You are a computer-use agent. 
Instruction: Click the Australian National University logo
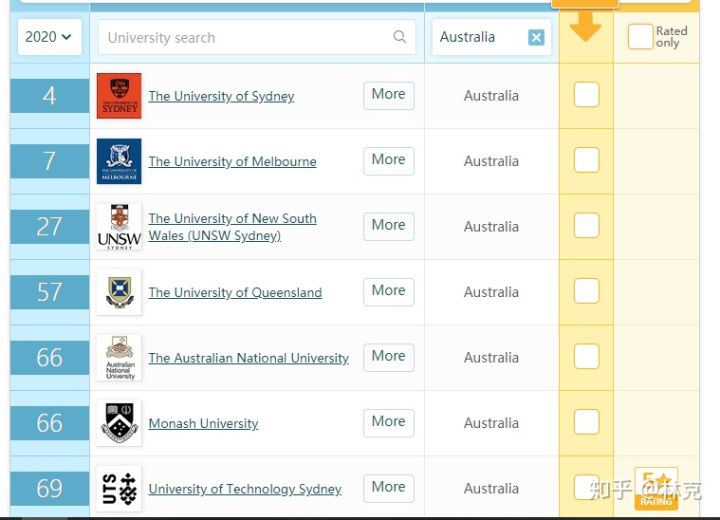tap(119, 357)
